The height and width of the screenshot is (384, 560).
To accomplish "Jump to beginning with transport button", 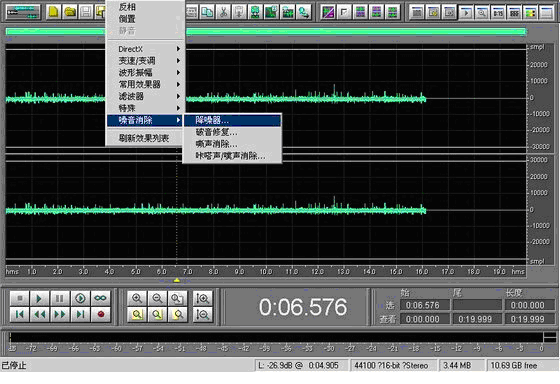I will click(20, 314).
